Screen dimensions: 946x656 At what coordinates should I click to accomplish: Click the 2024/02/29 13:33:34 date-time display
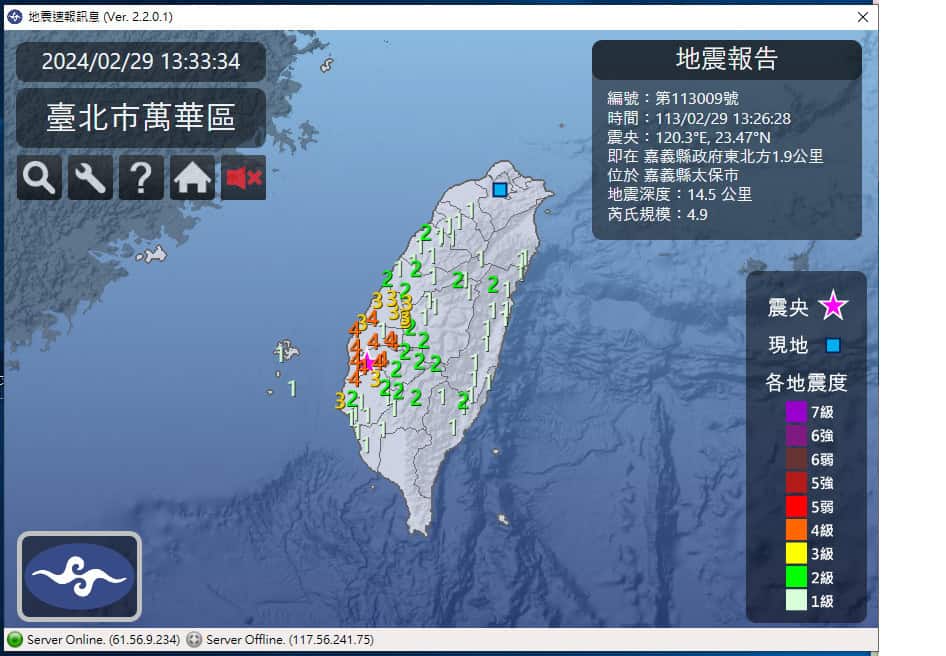click(x=141, y=62)
